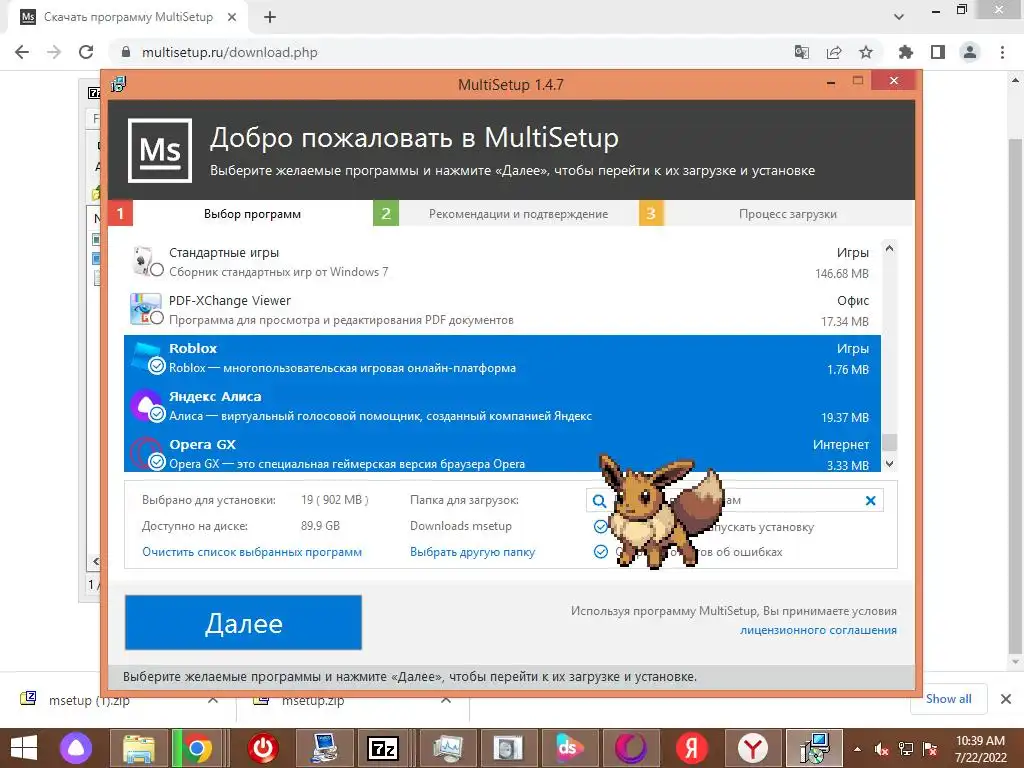Click Очистить список выбранных программ link

[252, 552]
